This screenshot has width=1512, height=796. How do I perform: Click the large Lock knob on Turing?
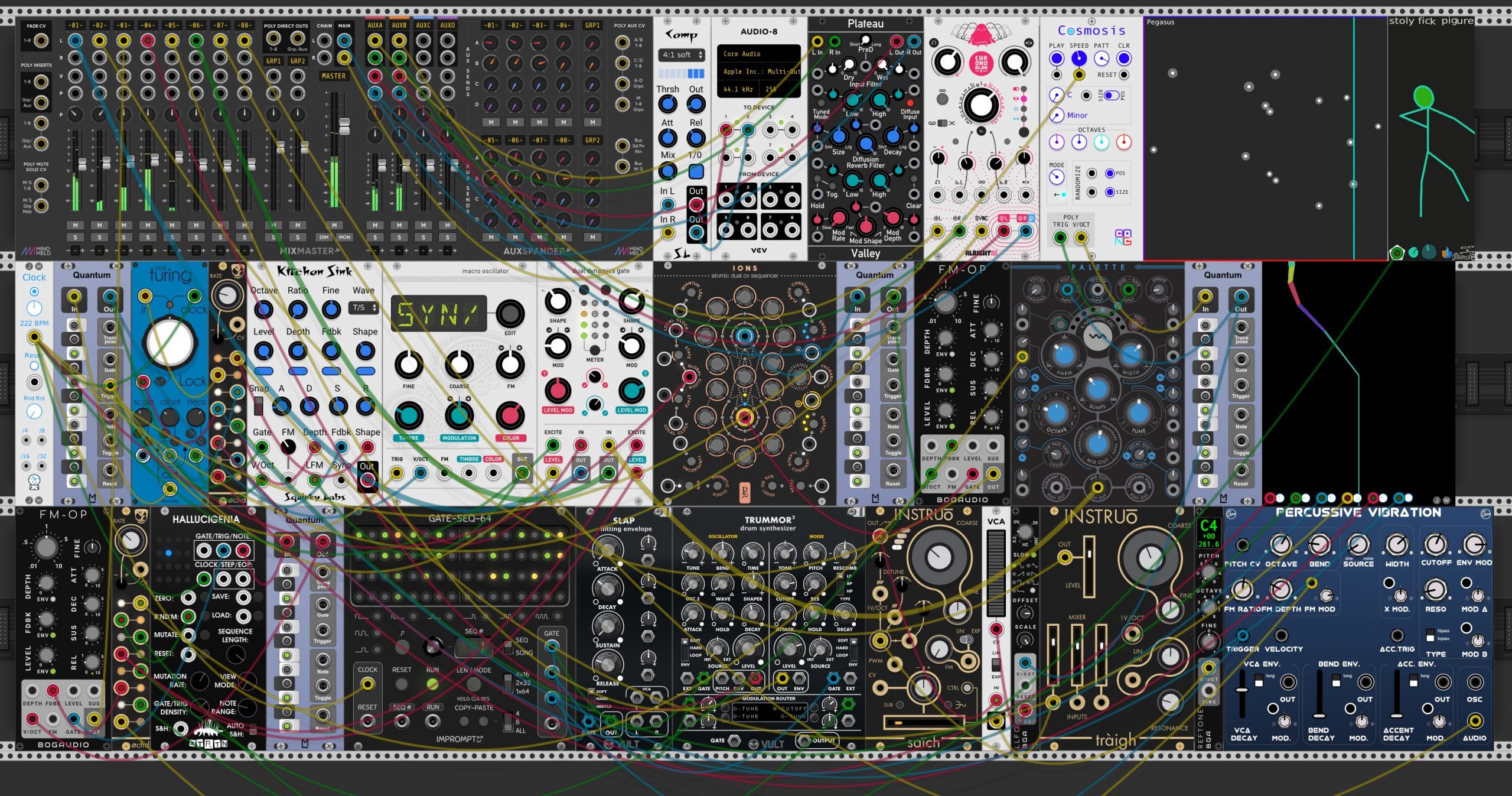click(x=171, y=343)
